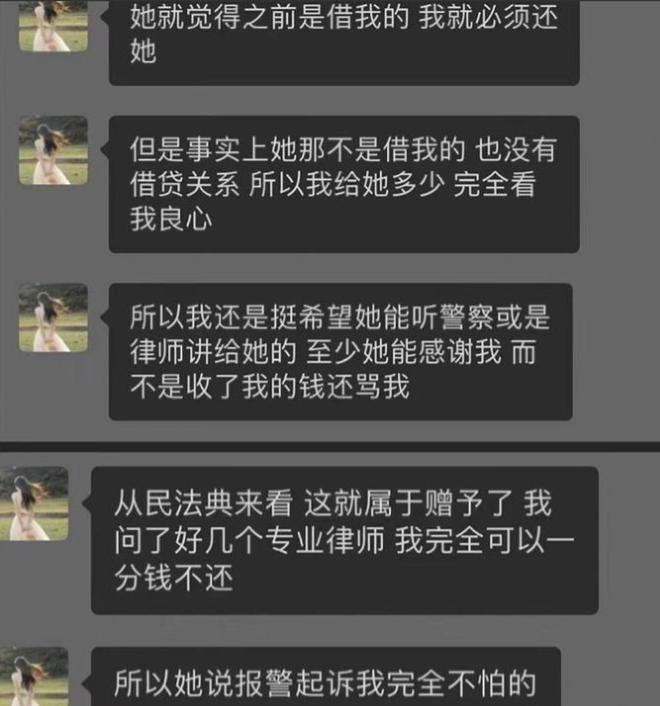Click the text 警察或是律师 in the third bubble

340,335
